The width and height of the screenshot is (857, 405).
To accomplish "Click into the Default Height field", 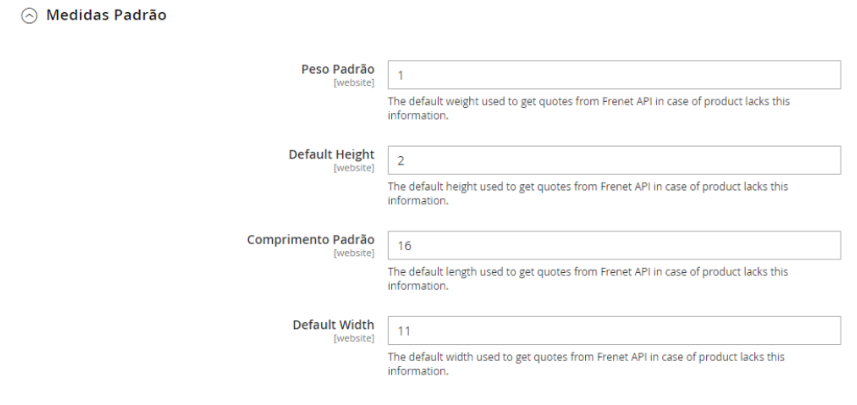I will [613, 160].
